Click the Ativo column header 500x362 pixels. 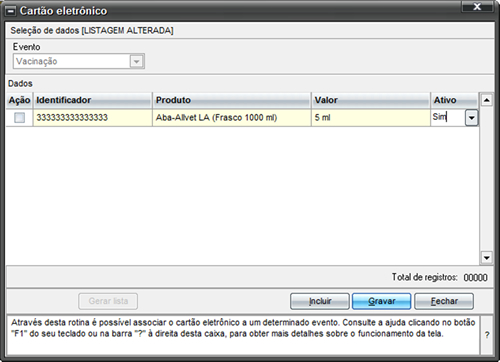click(454, 100)
